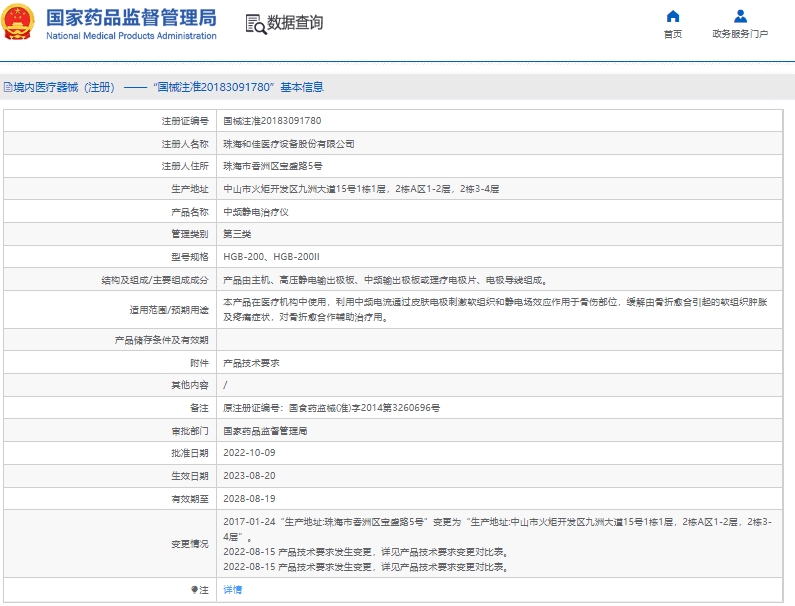Click the 数据查询 heading text

point(295,22)
